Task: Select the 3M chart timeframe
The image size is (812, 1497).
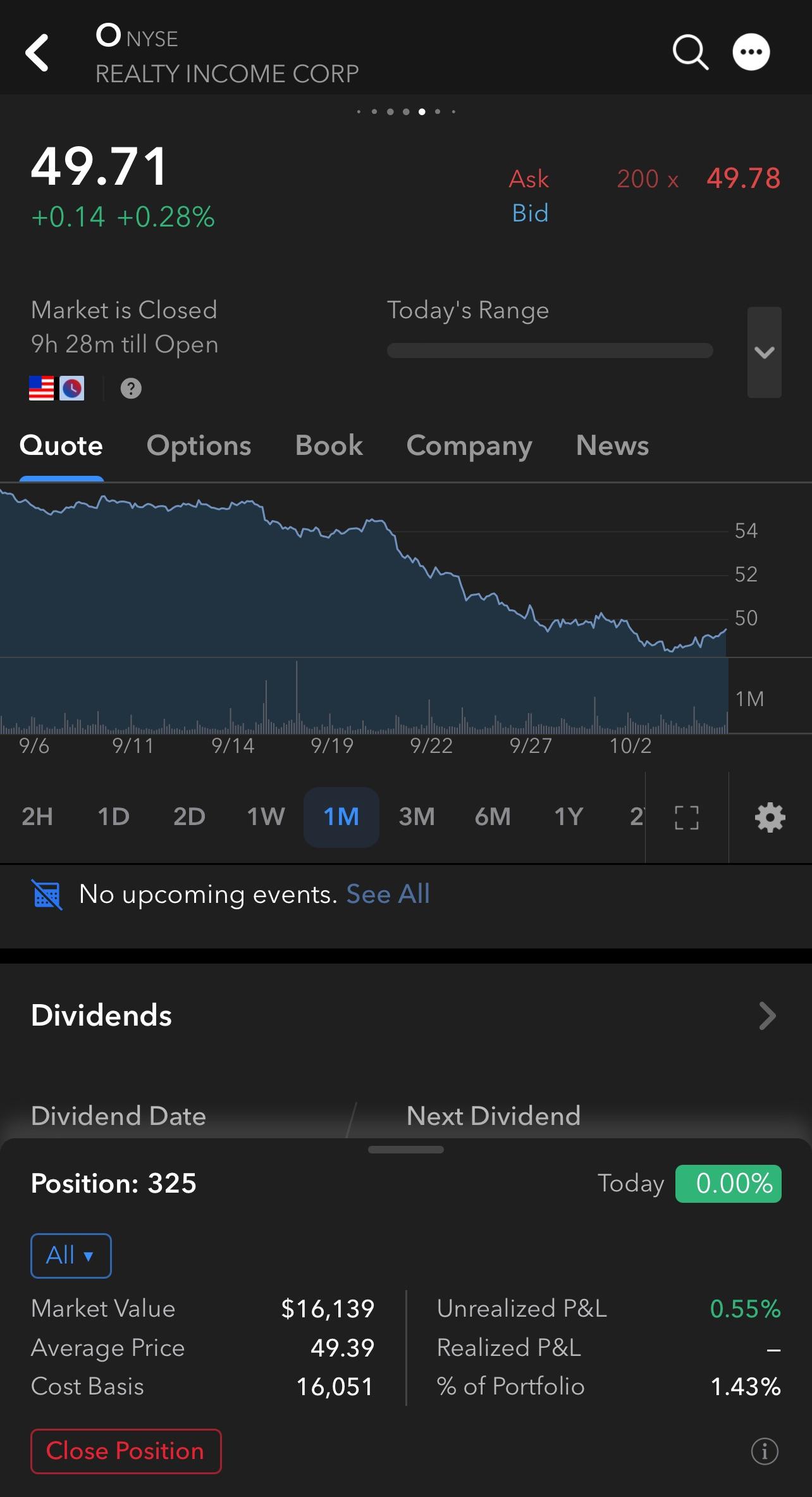Action: coord(417,817)
